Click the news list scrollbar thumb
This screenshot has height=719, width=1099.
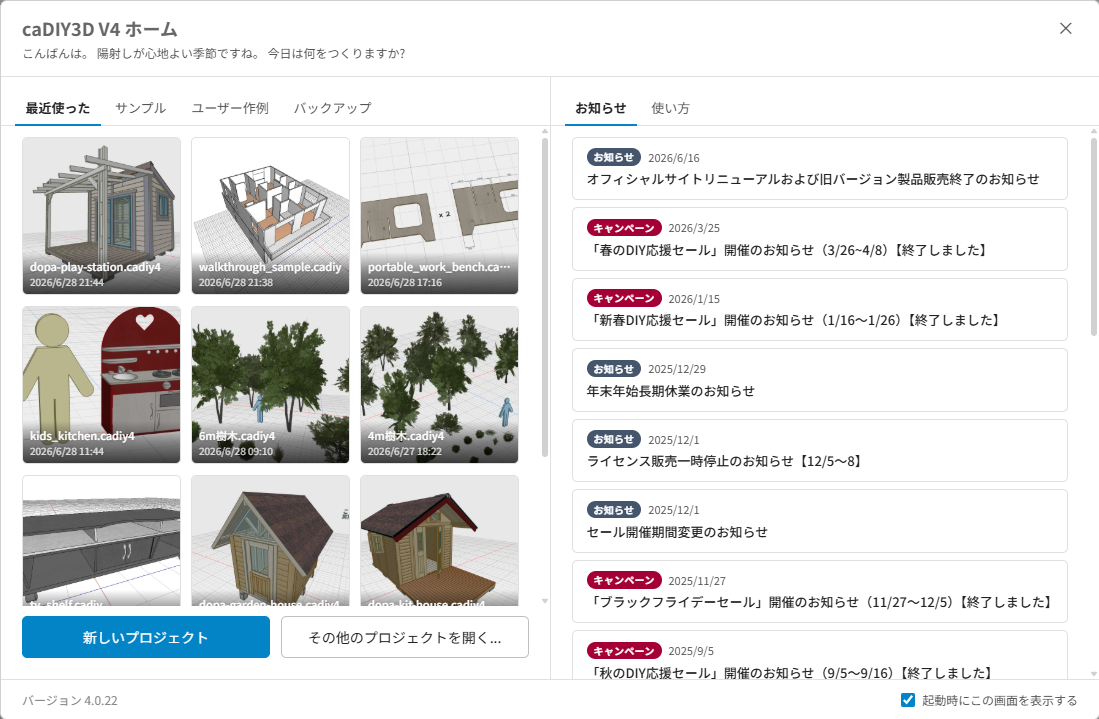(1094, 237)
